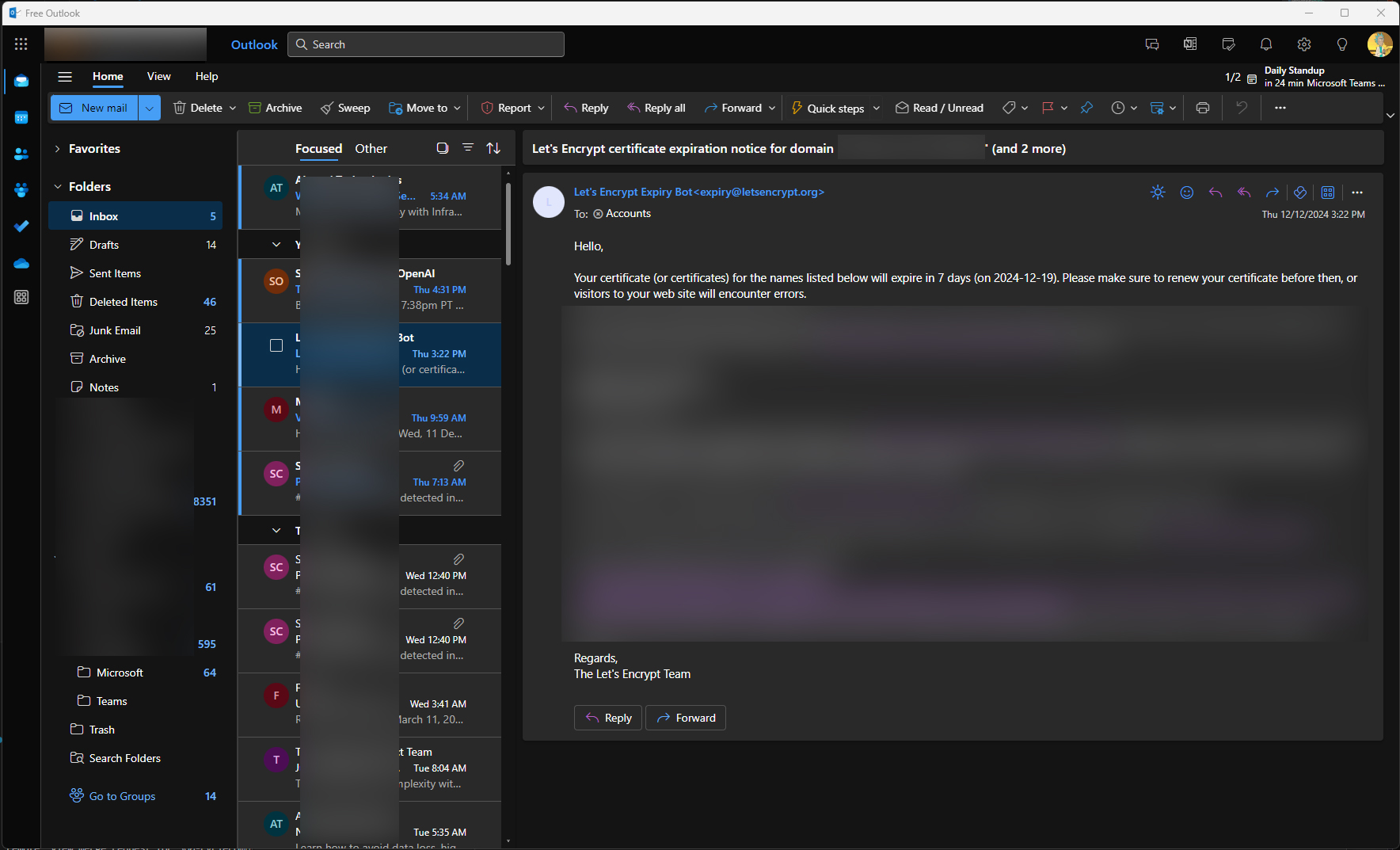
Task: Open the Inbox folder
Action: pyautogui.click(x=135, y=216)
